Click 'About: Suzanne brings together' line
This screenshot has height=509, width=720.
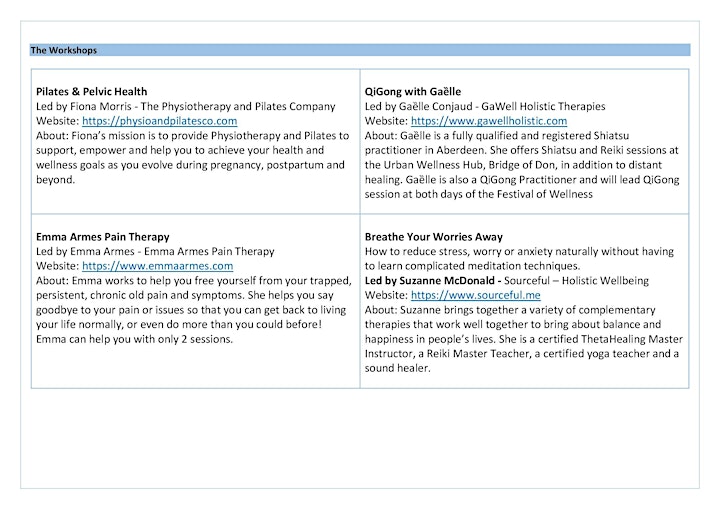pos(510,310)
